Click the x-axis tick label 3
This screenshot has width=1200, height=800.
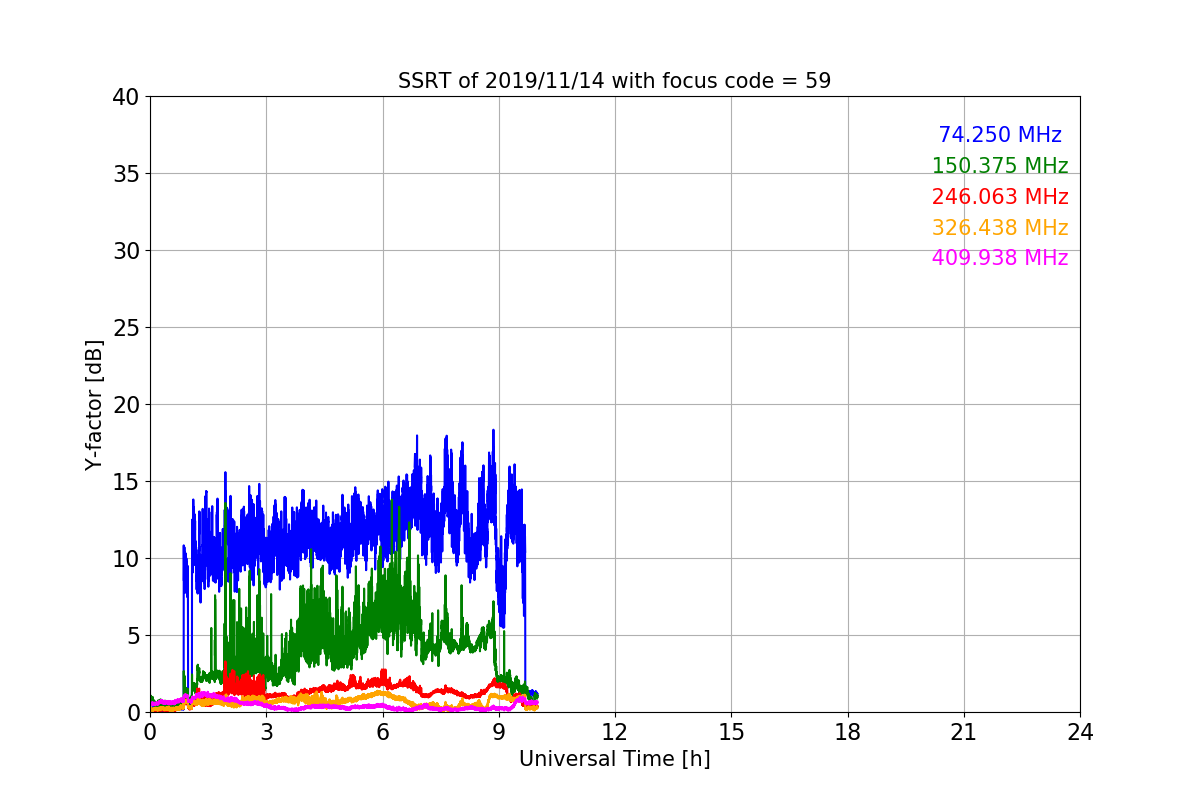[x=266, y=732]
